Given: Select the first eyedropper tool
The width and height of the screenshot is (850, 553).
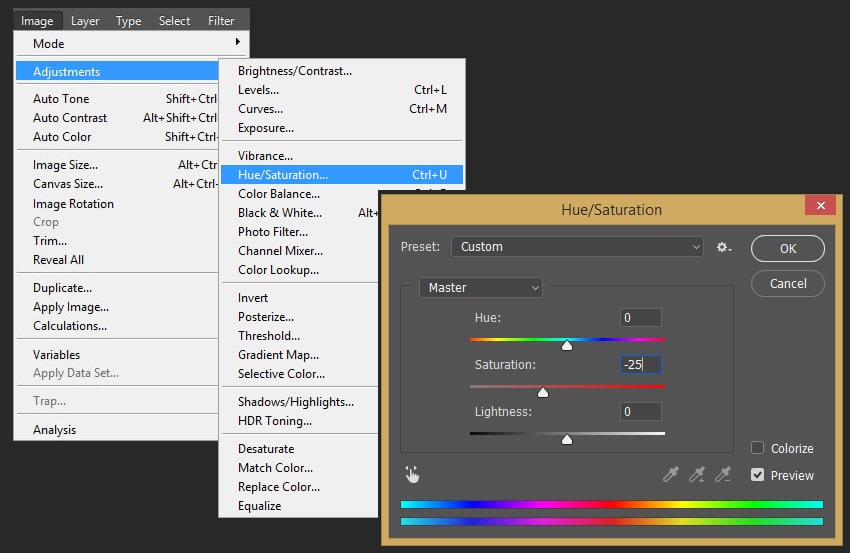Looking at the screenshot, I should [671, 475].
